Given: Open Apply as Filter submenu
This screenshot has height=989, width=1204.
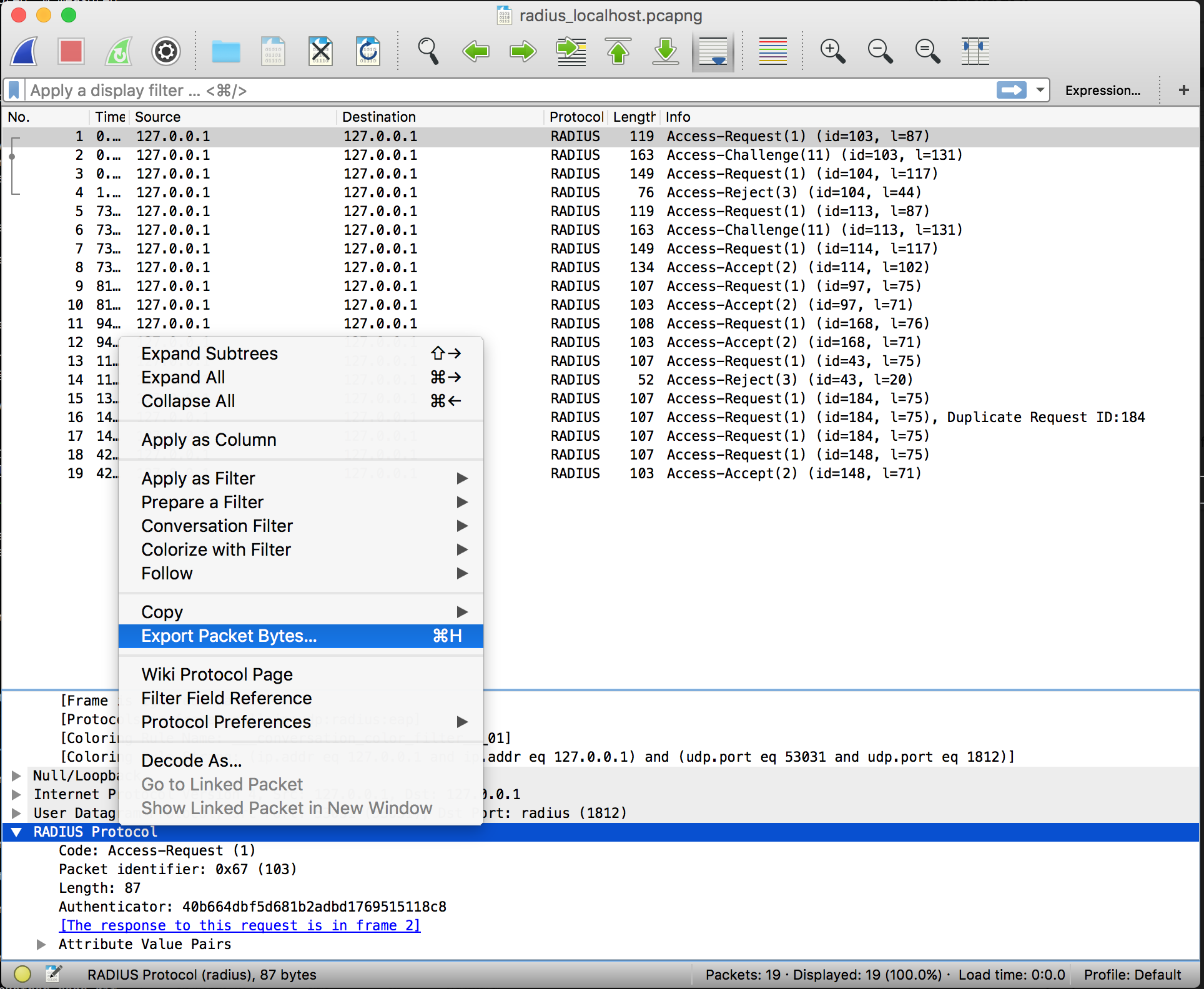Looking at the screenshot, I should coord(301,478).
